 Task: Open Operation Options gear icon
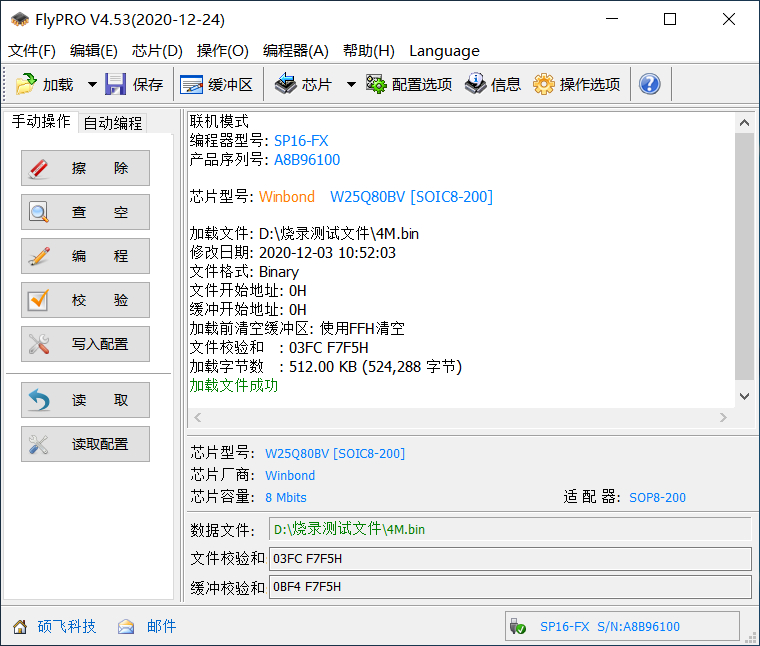544,85
